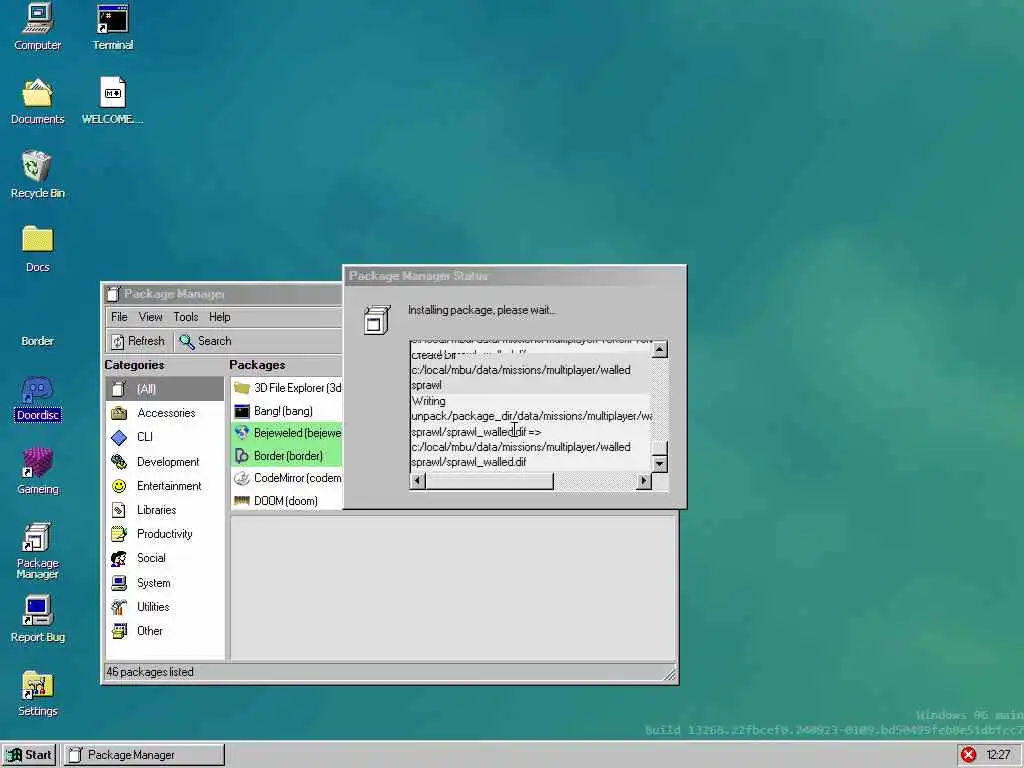
Task: Click the Search toolbar button
Action: tap(206, 341)
